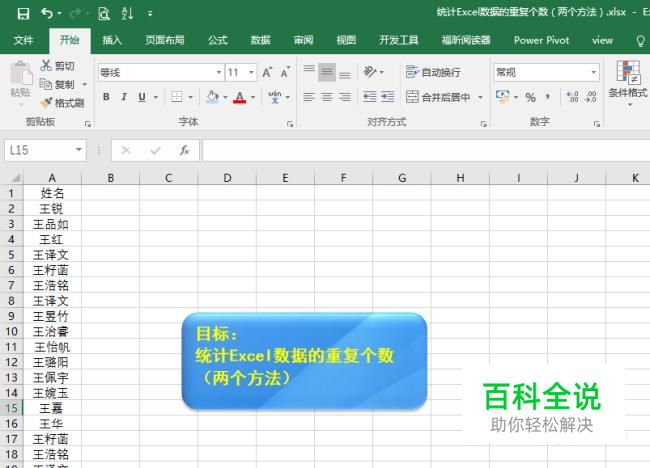Image resolution: width=650 pixels, height=468 pixels.
Task: Click the phonetic guide wén icon
Action: [275, 97]
